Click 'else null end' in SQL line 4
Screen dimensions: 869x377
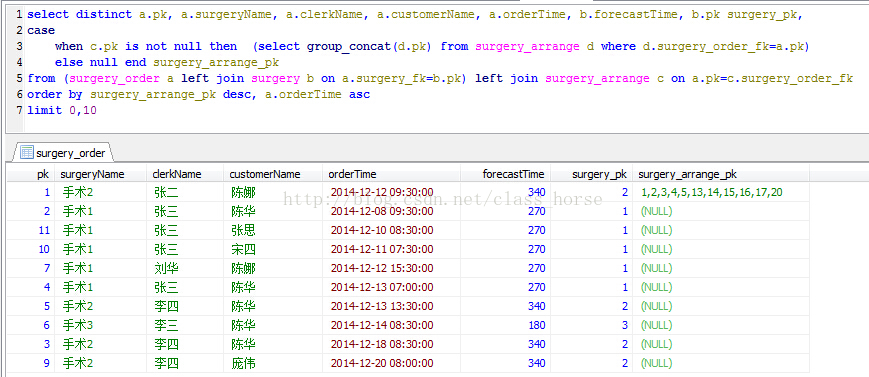tap(101, 62)
